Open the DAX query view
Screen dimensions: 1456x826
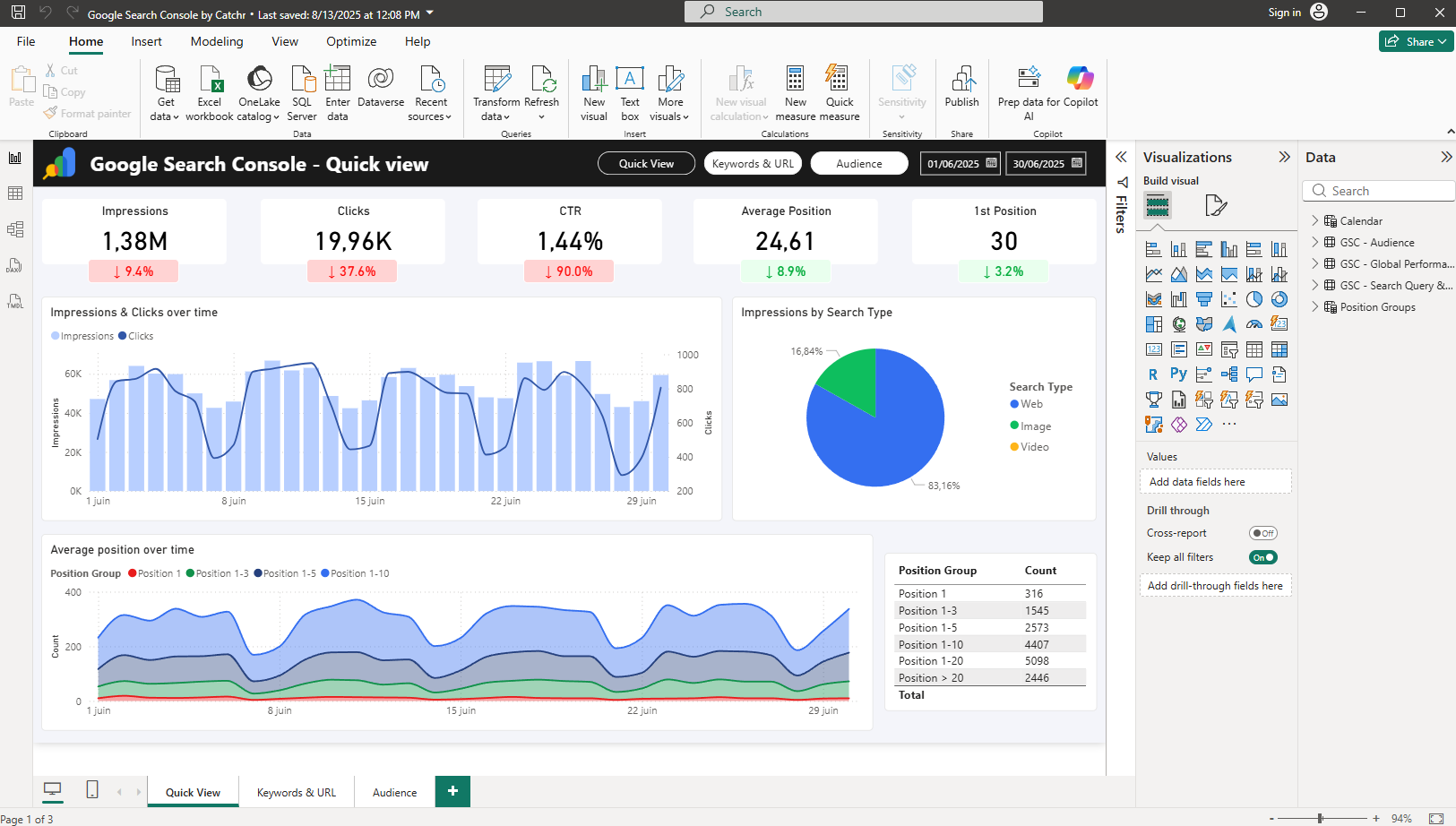tap(14, 265)
